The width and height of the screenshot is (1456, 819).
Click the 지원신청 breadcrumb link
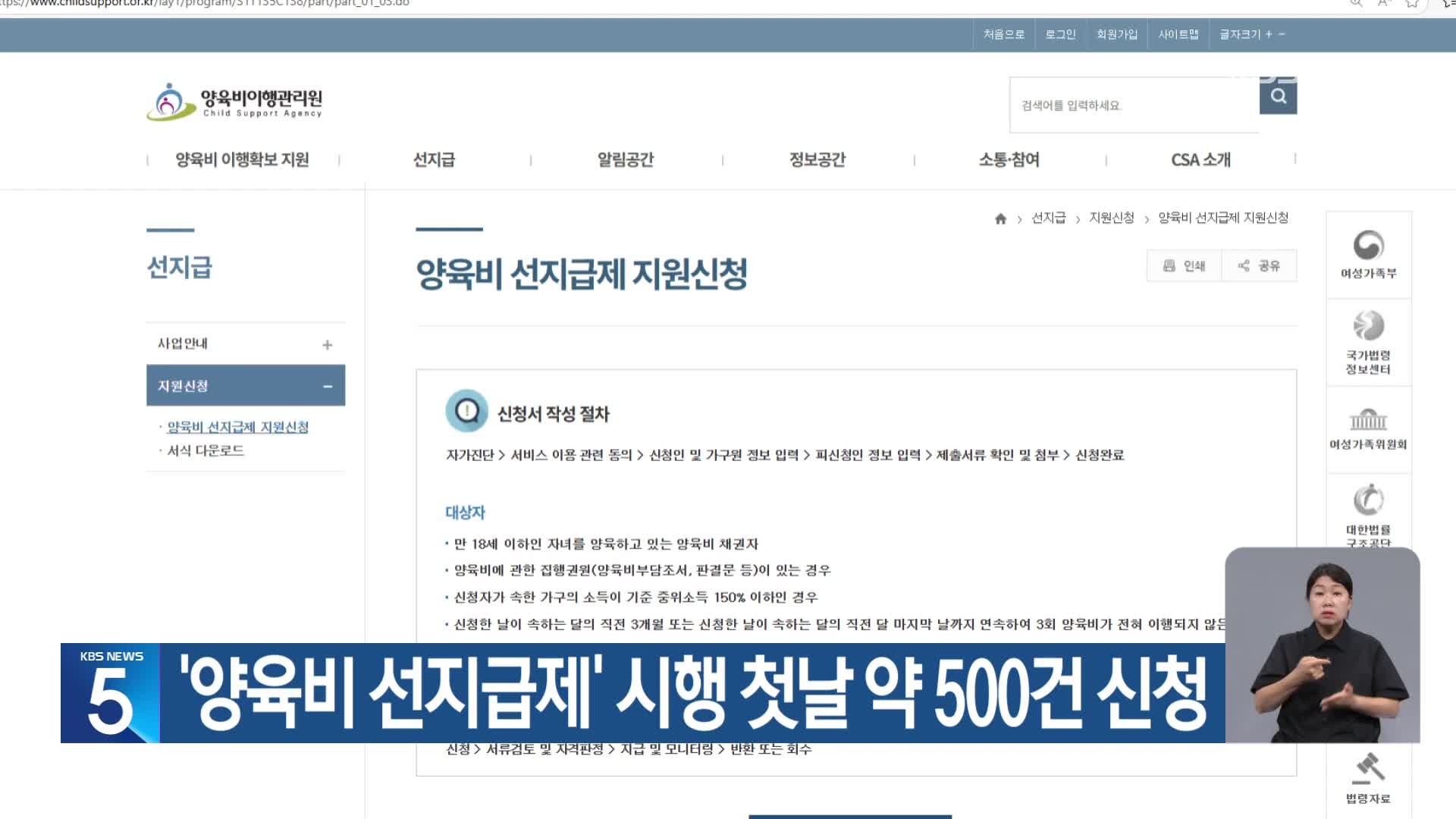[1112, 218]
